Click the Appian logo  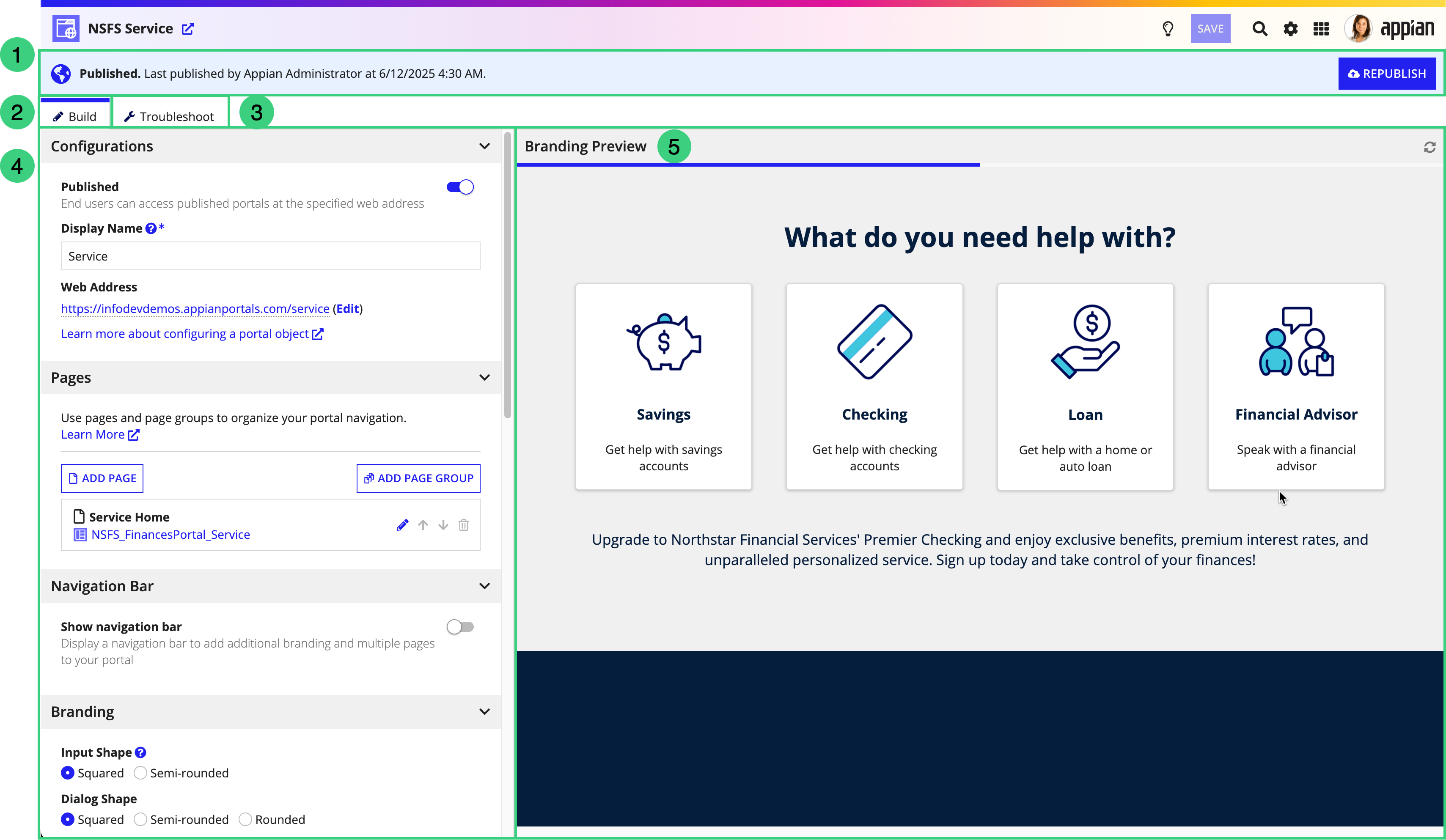[x=1408, y=29]
